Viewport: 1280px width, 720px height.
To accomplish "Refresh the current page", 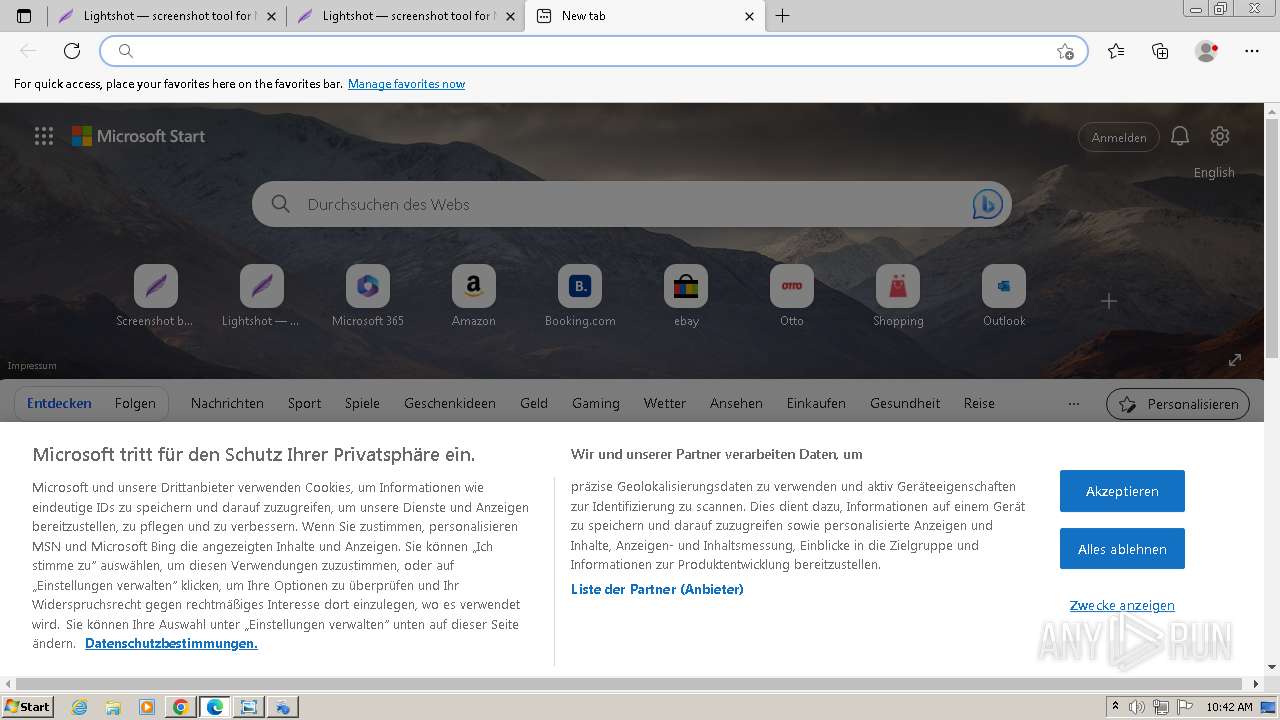I will pos(72,51).
